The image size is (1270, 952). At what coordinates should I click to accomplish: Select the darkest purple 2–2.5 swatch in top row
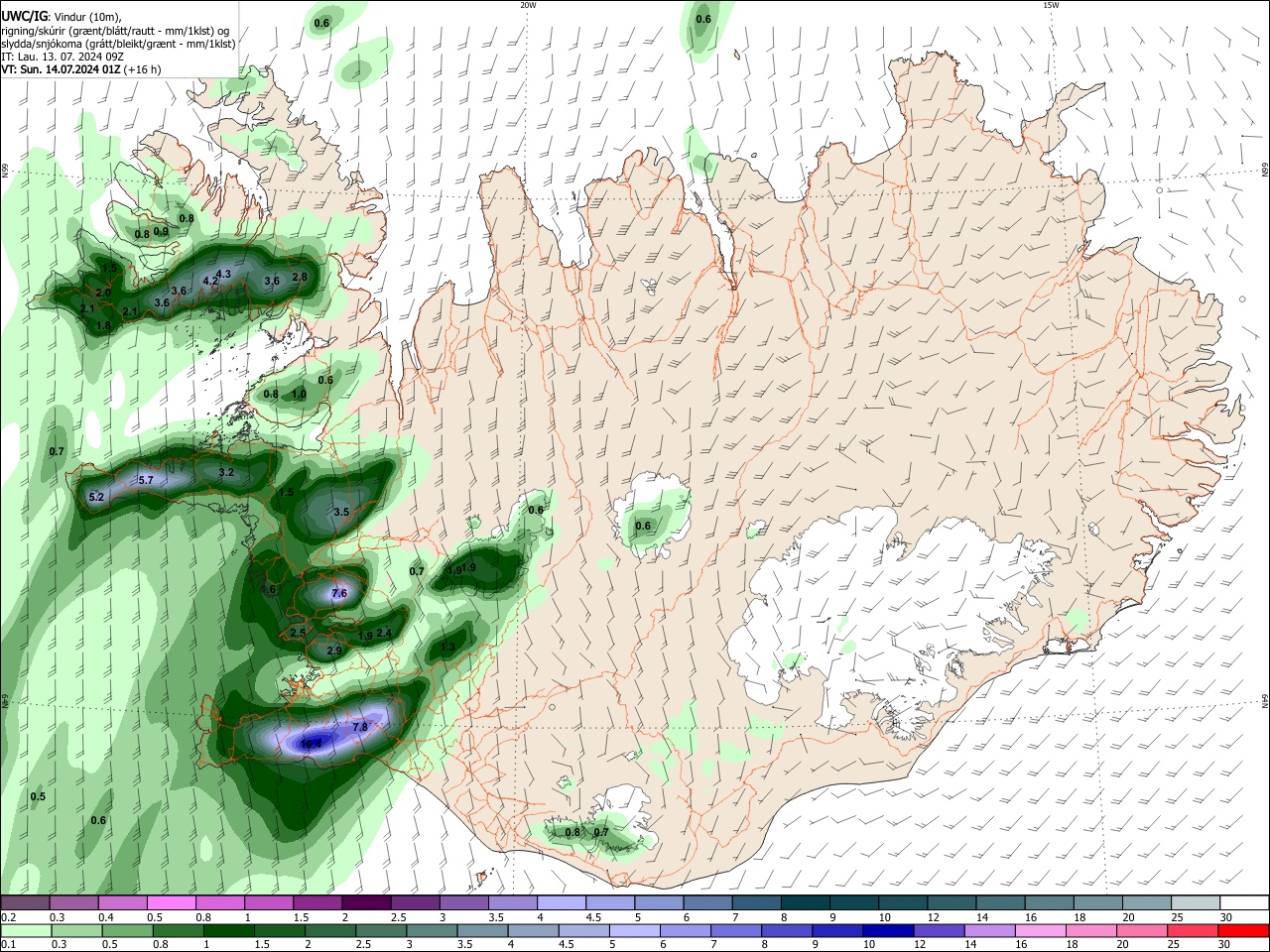[366, 902]
